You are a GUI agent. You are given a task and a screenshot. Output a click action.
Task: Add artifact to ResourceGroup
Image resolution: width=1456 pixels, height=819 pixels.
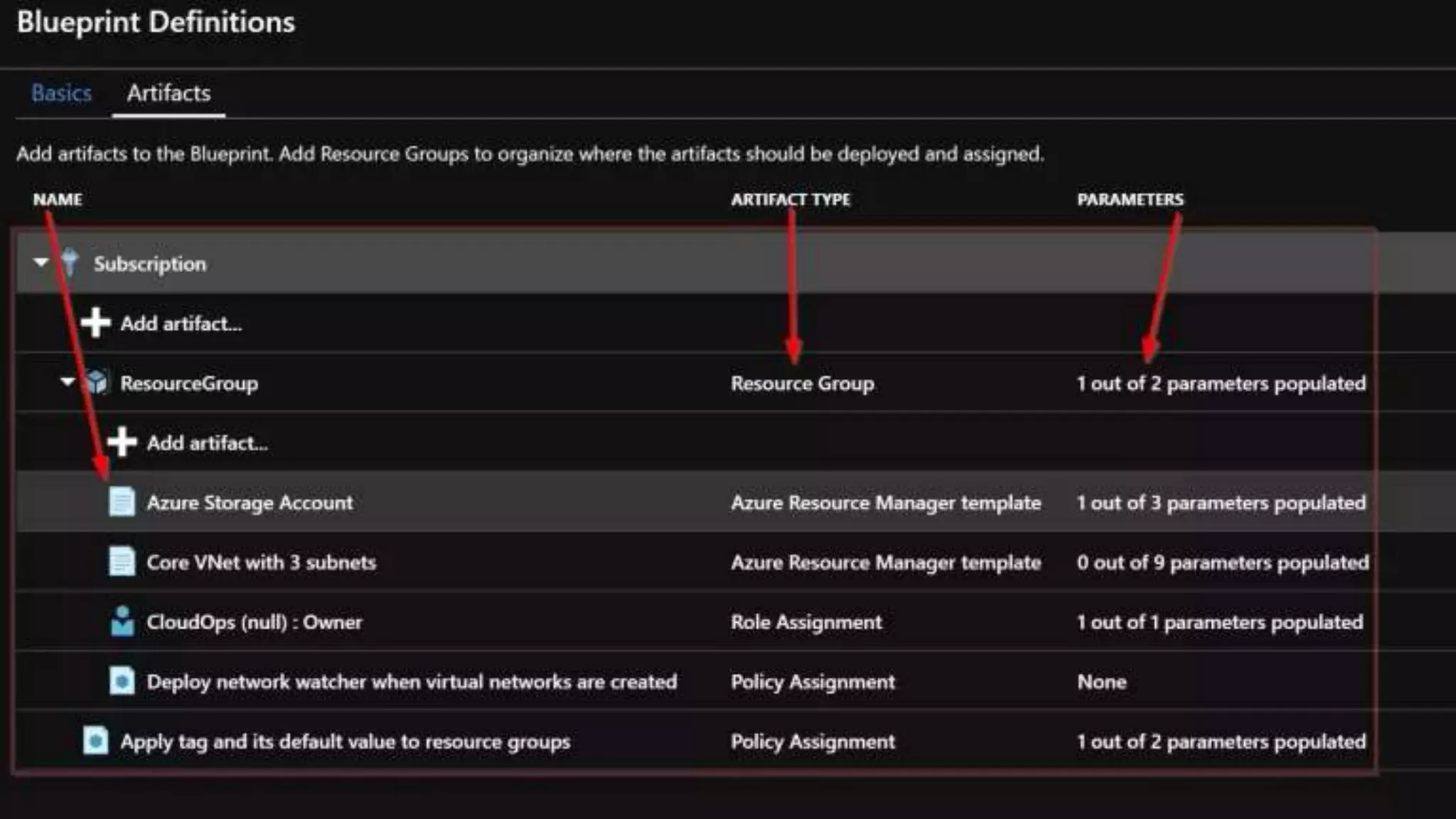pyautogui.click(x=207, y=443)
